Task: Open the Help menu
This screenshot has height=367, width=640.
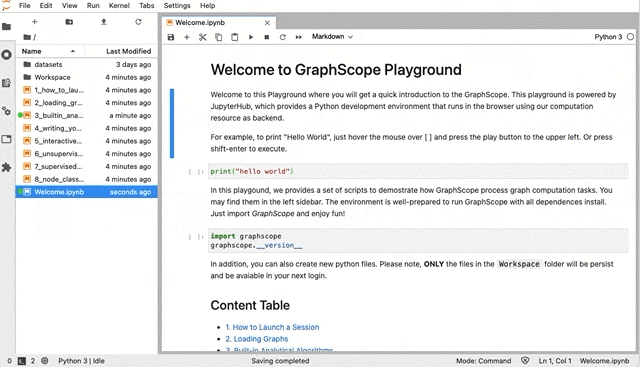Action: click(207, 6)
